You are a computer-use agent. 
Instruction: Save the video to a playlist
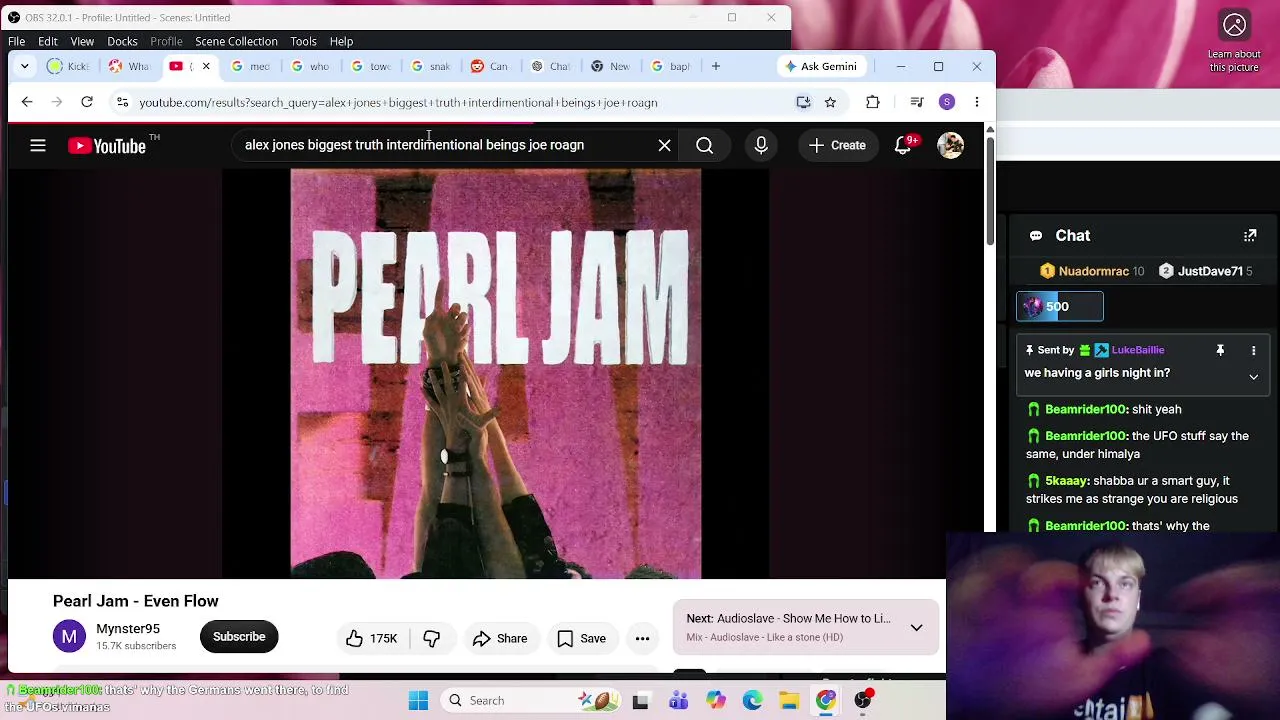(581, 638)
